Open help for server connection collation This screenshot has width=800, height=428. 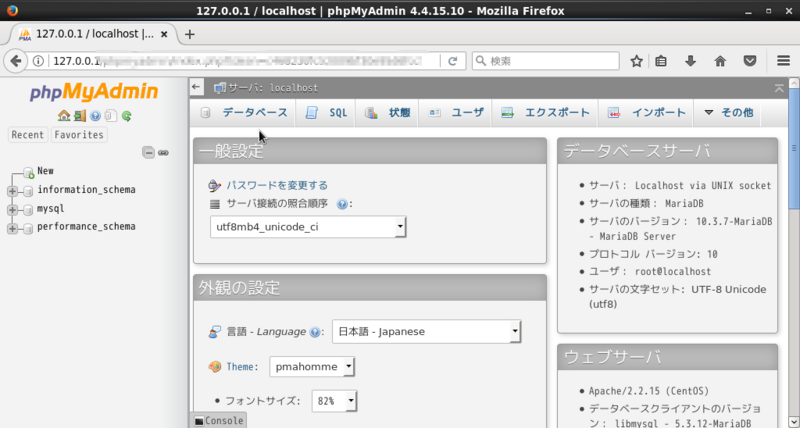342,204
